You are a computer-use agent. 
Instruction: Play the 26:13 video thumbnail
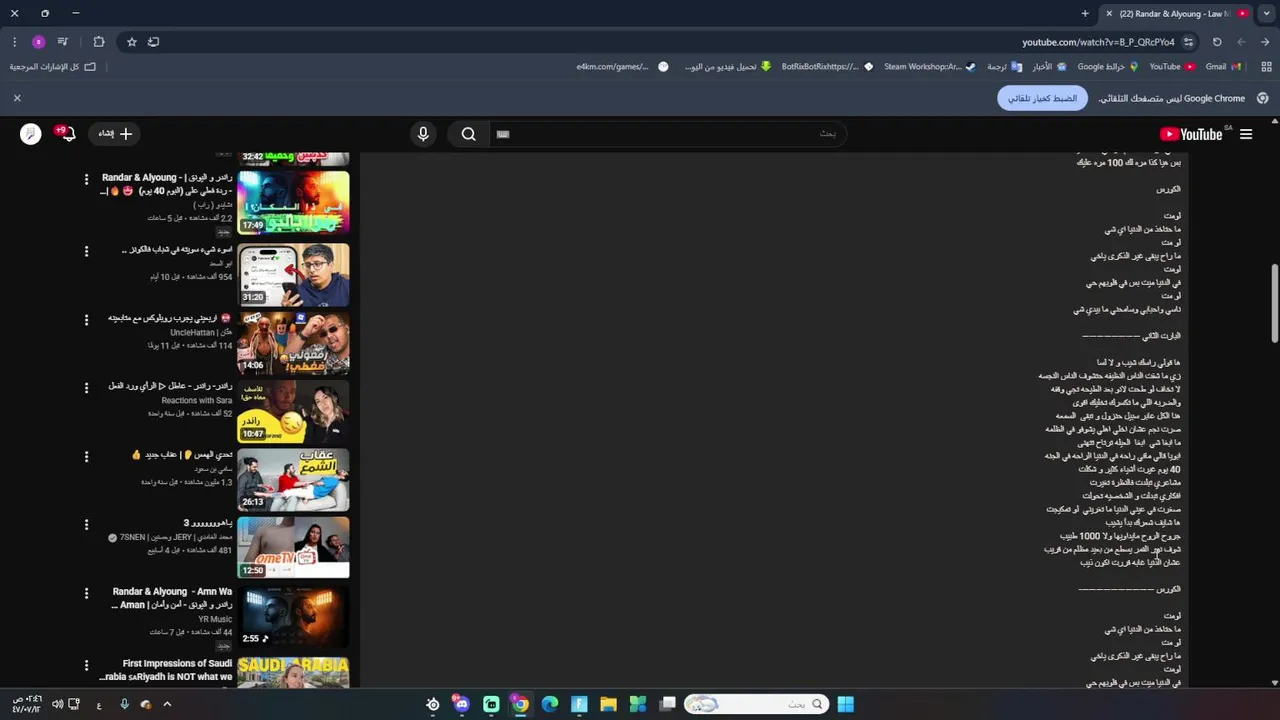pyautogui.click(x=293, y=479)
